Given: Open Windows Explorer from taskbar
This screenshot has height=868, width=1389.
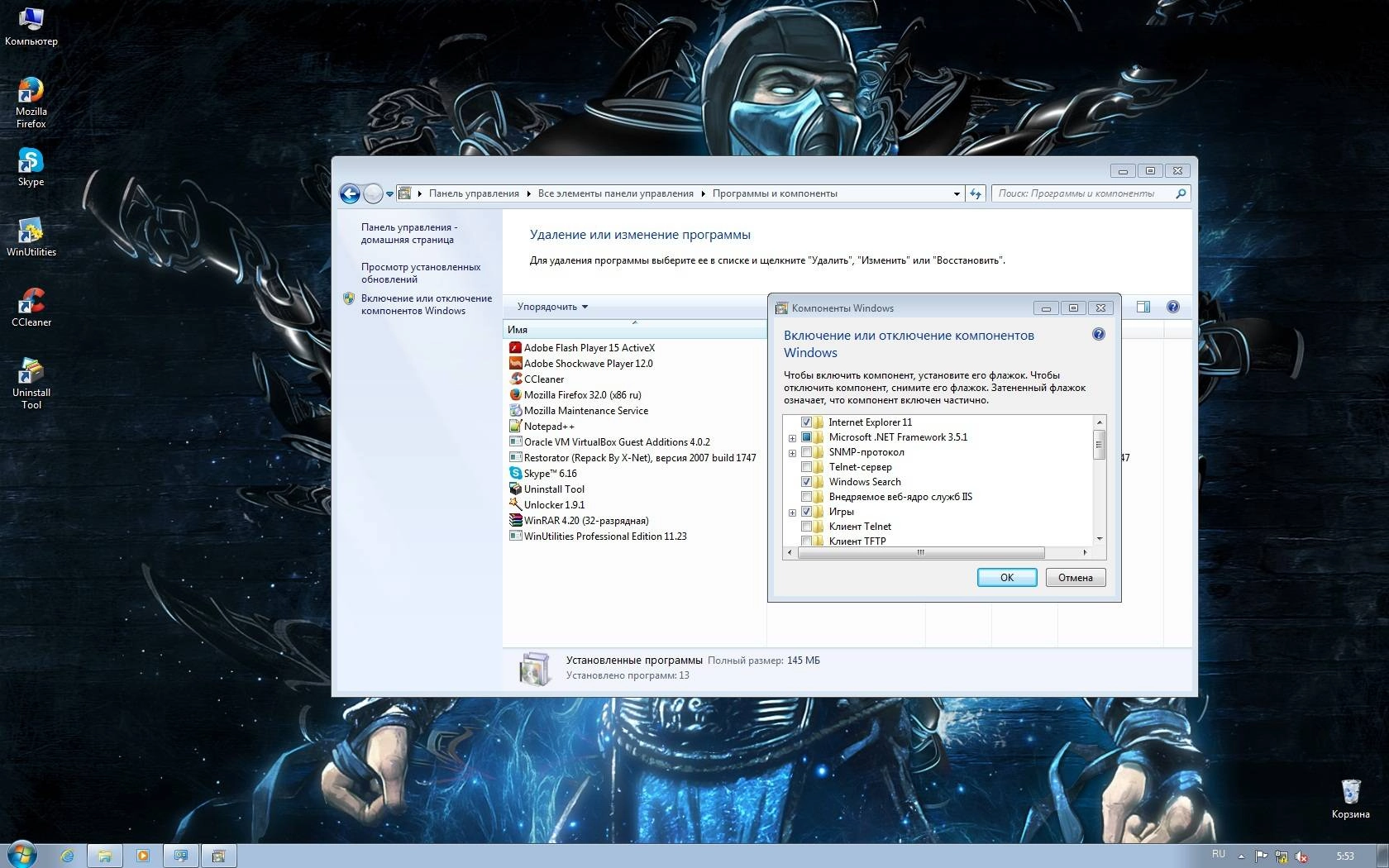Looking at the screenshot, I should (105, 856).
